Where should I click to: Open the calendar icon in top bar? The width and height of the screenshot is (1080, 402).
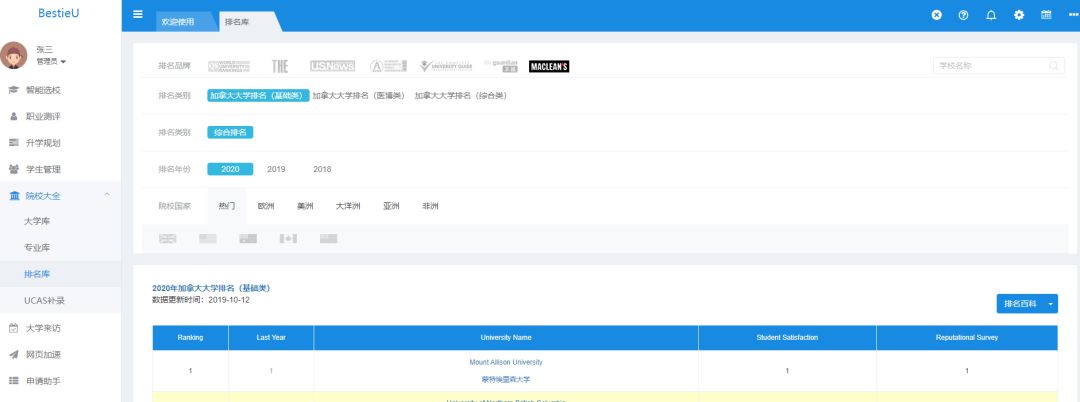pyautogui.click(x=1046, y=15)
